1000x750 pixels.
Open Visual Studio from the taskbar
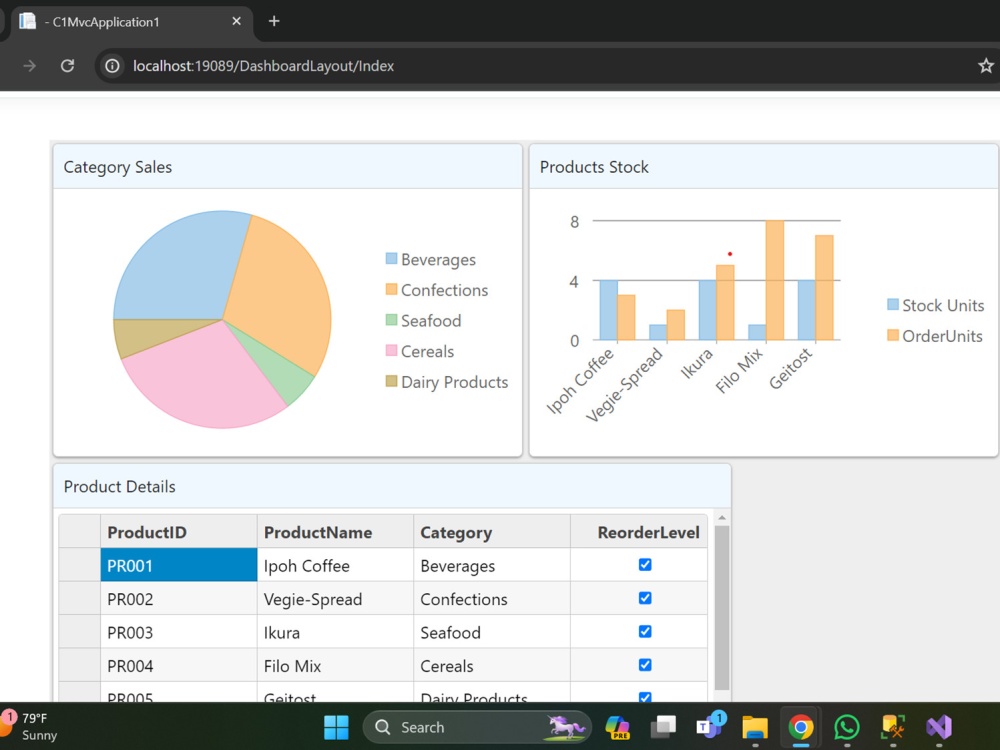[939, 727]
